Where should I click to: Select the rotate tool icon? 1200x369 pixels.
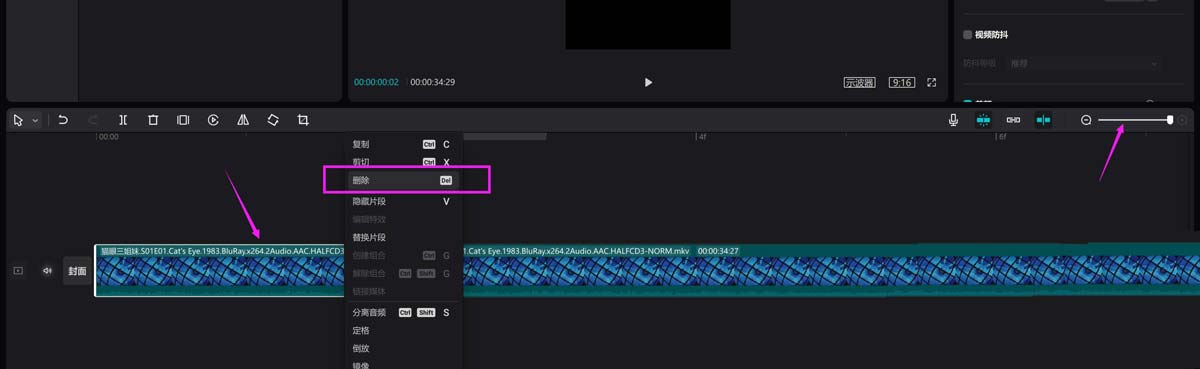pyautogui.click(x=273, y=120)
